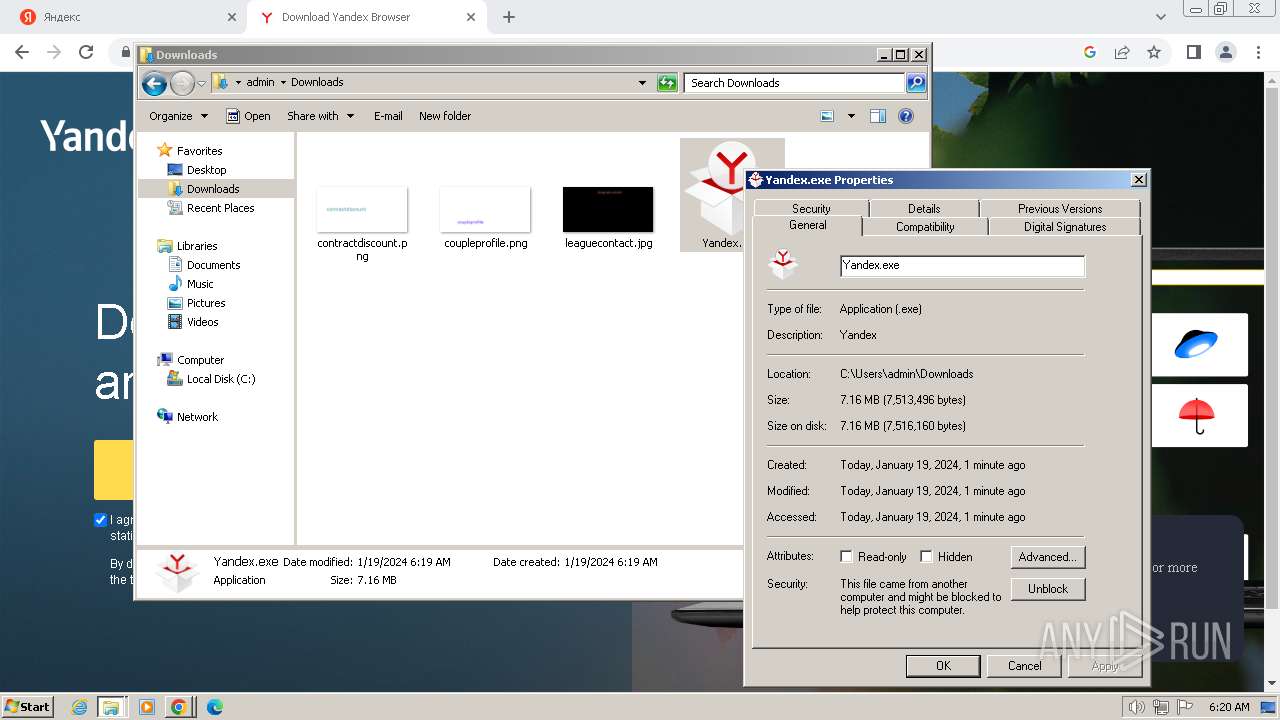
Task: Expand the Share with dropdown
Action: coord(320,116)
